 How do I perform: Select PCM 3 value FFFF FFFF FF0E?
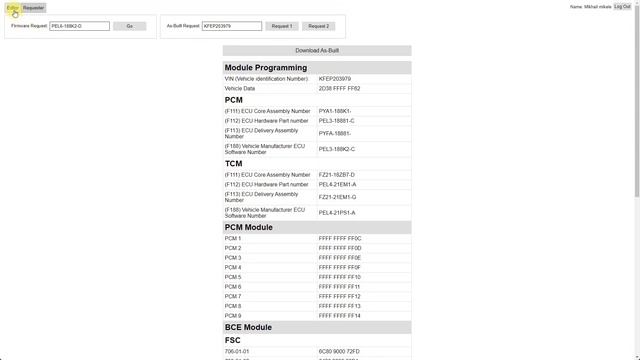(340, 258)
